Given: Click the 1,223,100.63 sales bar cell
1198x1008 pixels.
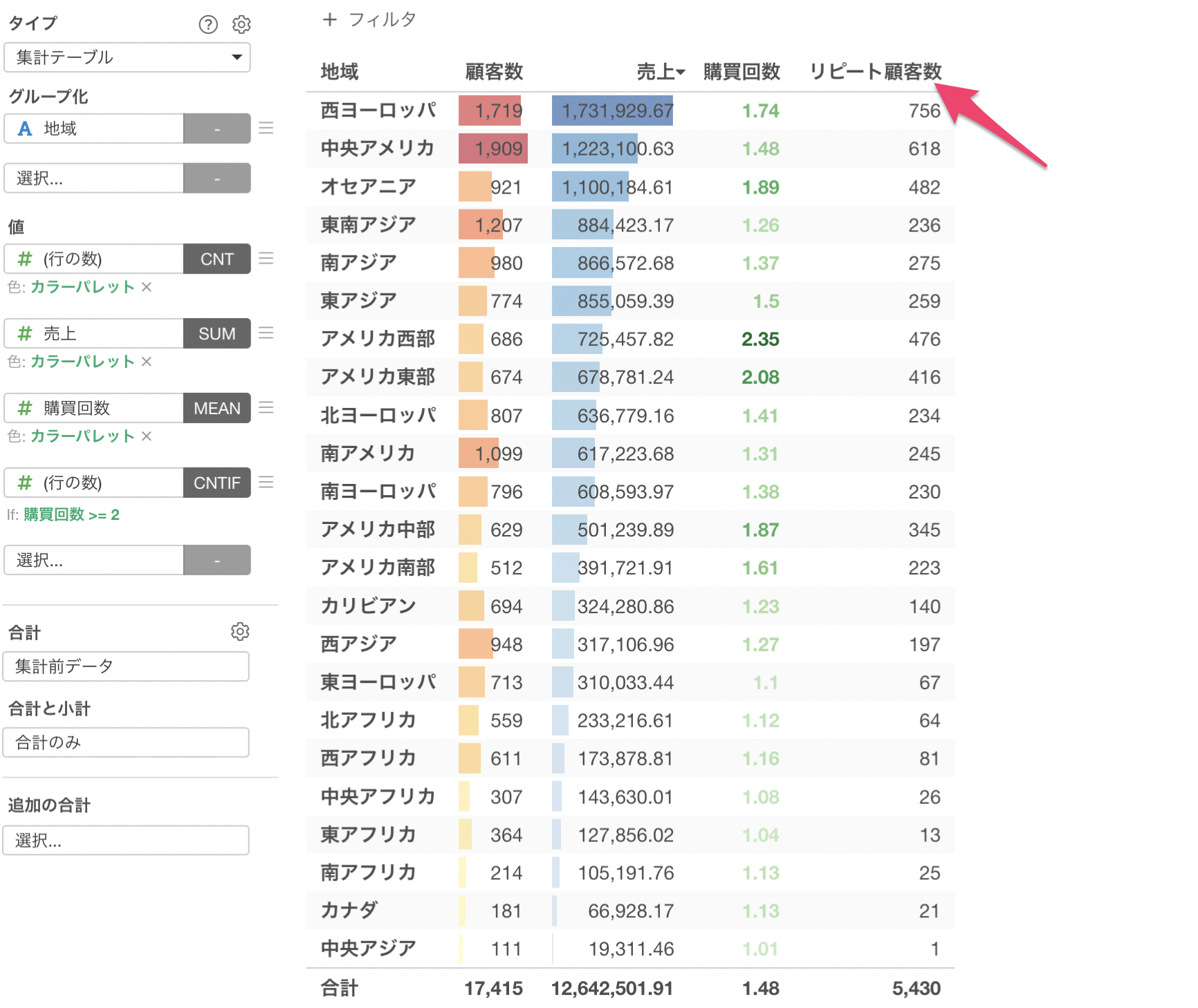Looking at the screenshot, I should pyautogui.click(x=613, y=149).
